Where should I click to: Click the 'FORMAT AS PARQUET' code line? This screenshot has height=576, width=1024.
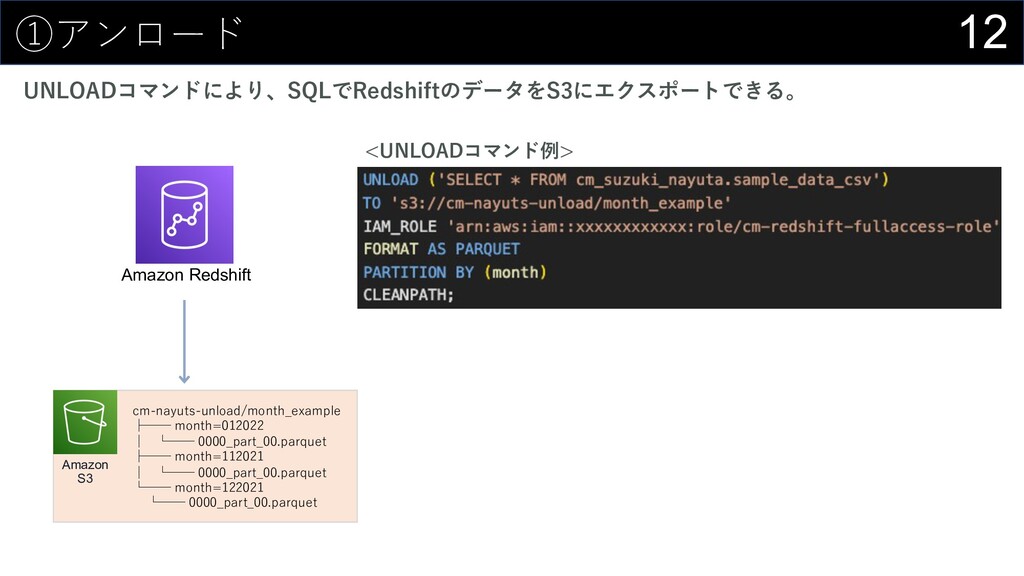441,249
